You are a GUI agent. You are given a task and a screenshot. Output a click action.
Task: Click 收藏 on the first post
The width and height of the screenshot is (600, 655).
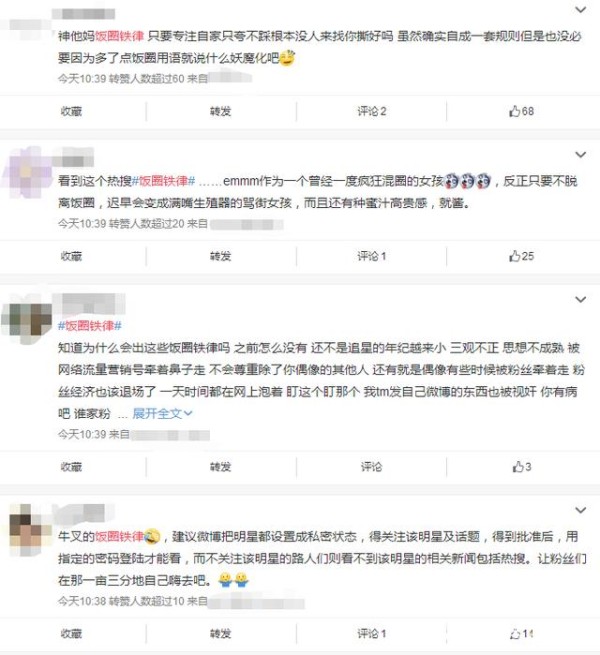[x=71, y=111]
